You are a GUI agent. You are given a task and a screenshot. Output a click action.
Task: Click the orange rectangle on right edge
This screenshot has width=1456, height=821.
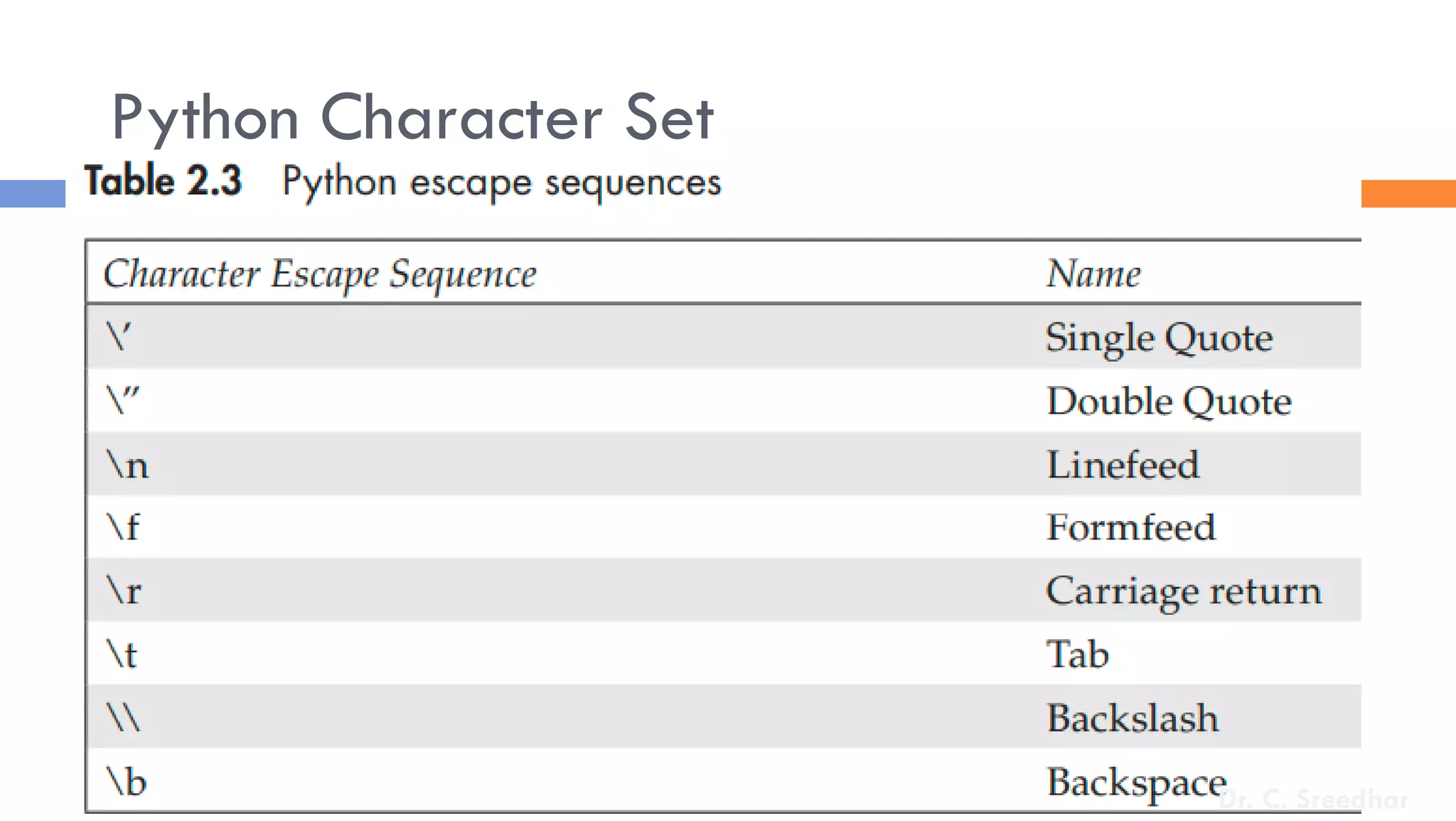pyautogui.click(x=1408, y=193)
